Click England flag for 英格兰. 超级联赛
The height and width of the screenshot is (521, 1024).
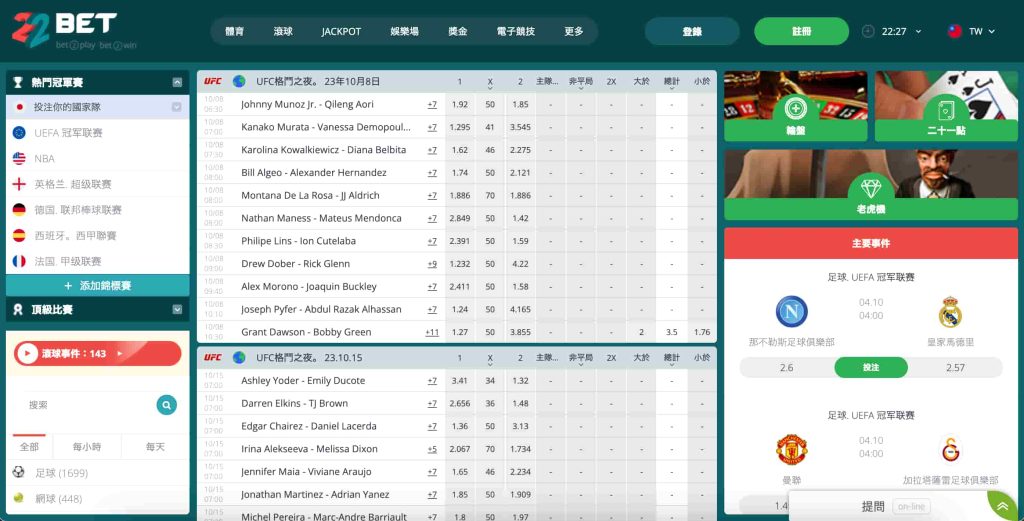click(x=19, y=184)
